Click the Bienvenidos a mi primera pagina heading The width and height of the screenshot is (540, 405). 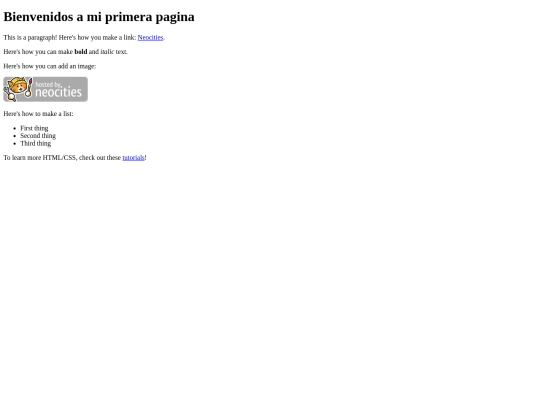pyautogui.click(x=99, y=17)
